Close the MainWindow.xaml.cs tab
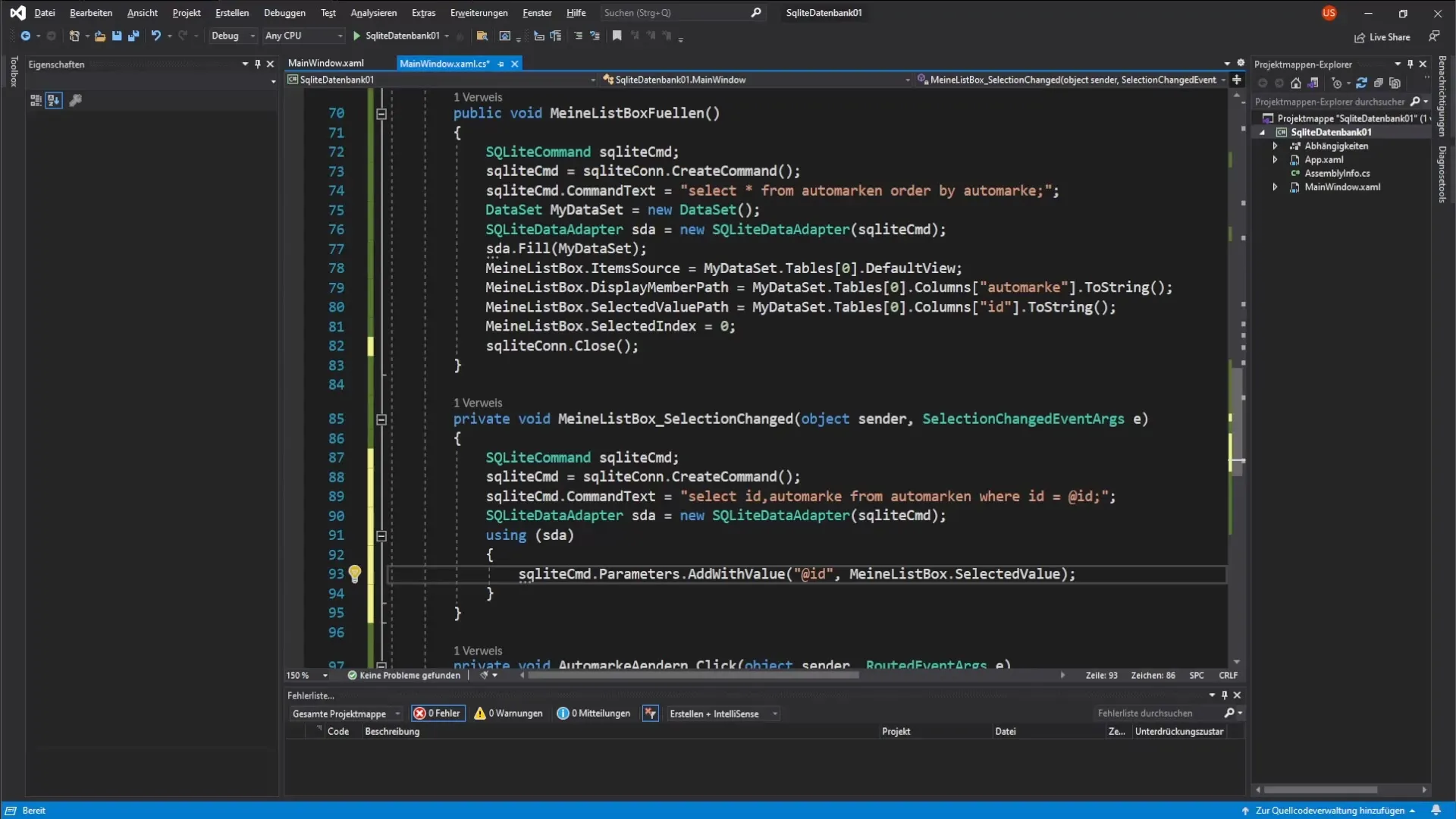The image size is (1456, 819). point(515,64)
